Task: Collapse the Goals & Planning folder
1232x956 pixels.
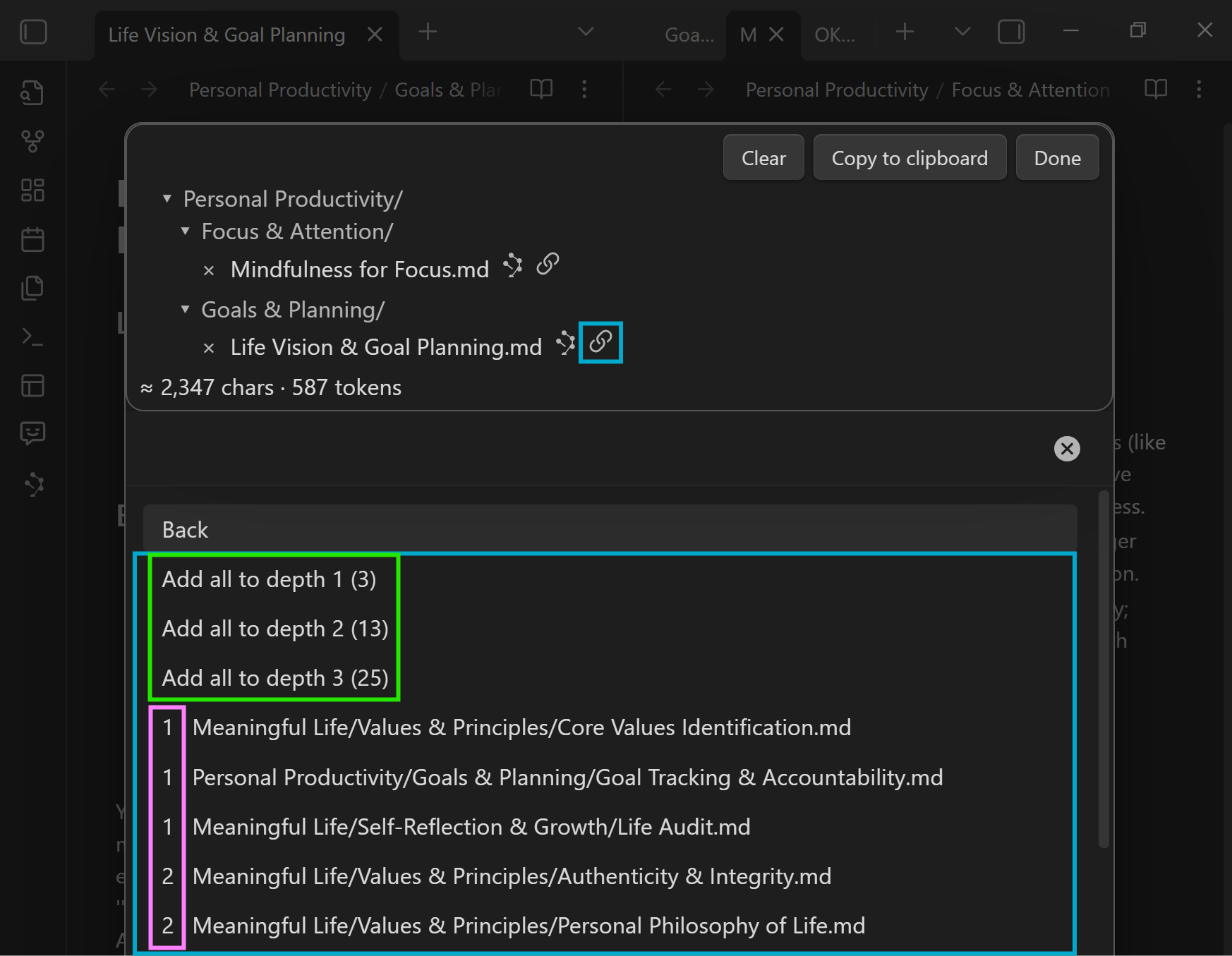Action: (185, 310)
